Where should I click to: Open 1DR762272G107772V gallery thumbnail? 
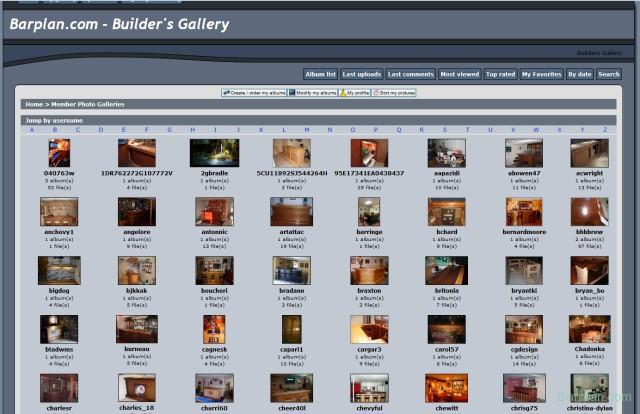137,153
